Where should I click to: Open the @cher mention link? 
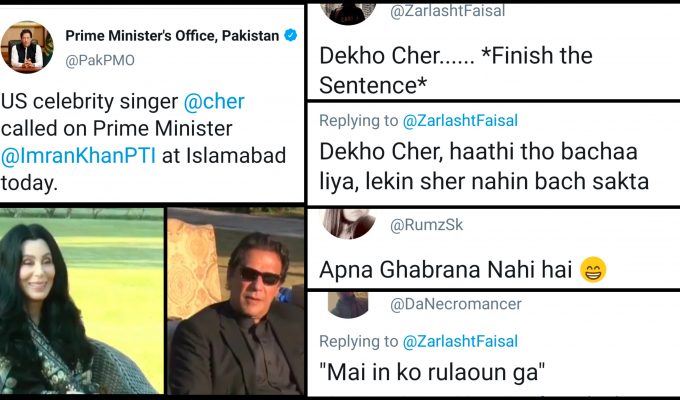213,101
